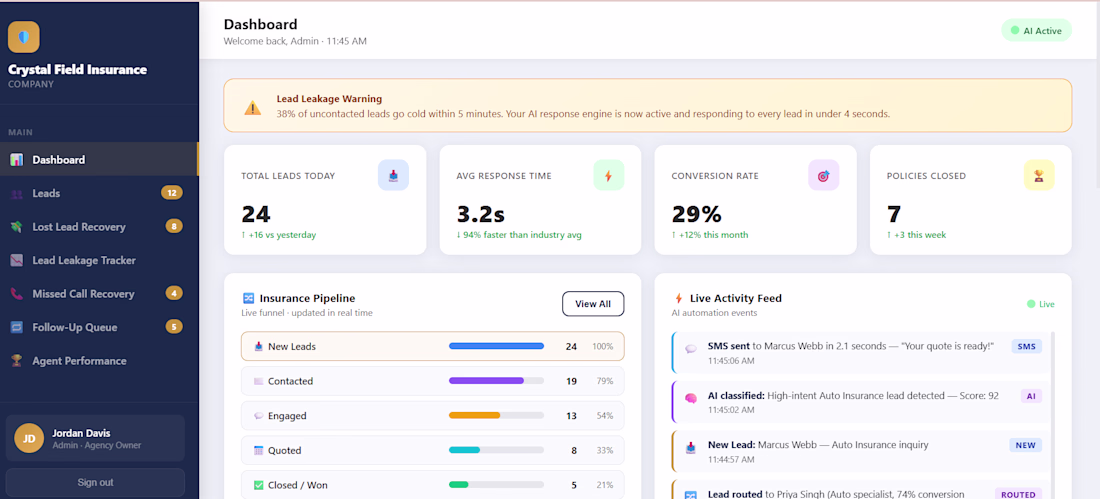
Task: Select the New Leads pipeline row
Action: [433, 346]
